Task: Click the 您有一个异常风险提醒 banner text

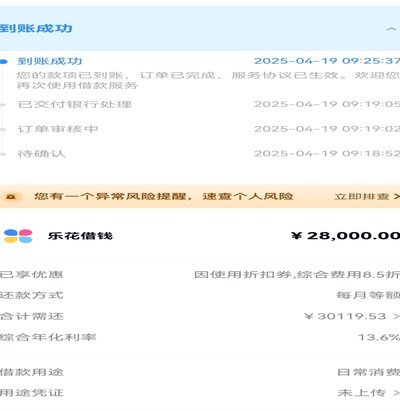Action: 163,196
